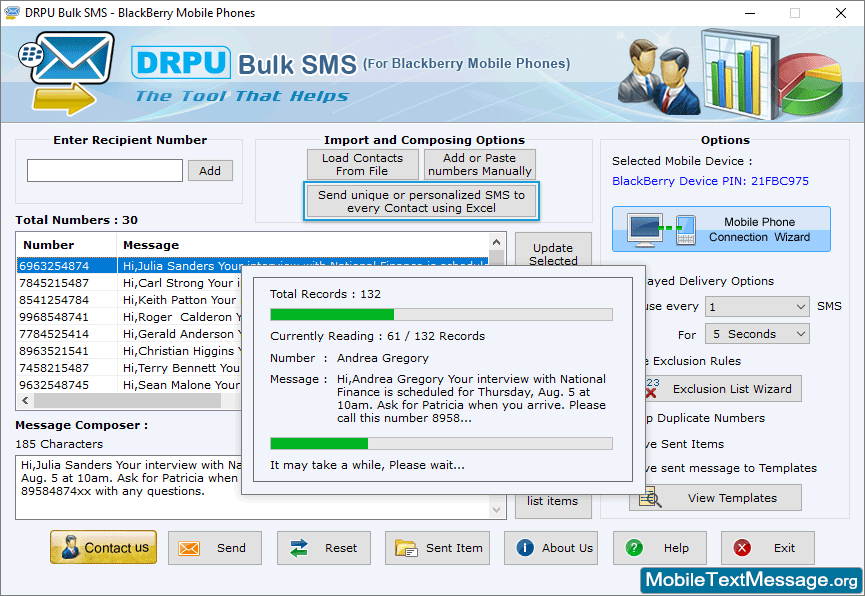Click the Hi,Keith Patton message cell
Image resolution: width=865 pixels, height=596 pixels.
coord(180,300)
